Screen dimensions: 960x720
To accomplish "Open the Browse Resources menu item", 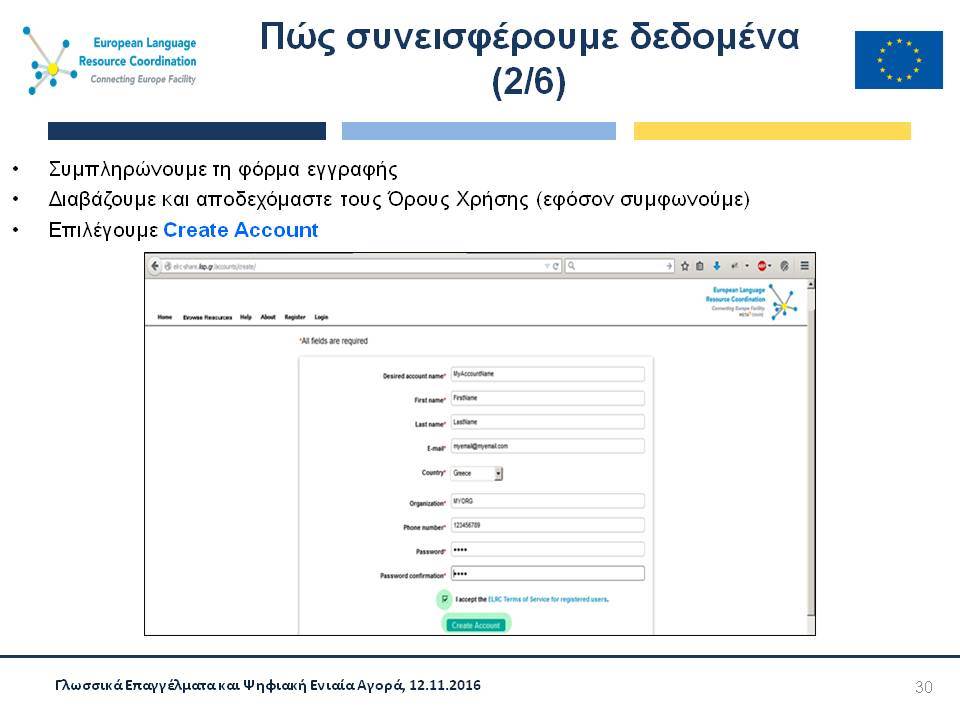I will pyautogui.click(x=208, y=317).
